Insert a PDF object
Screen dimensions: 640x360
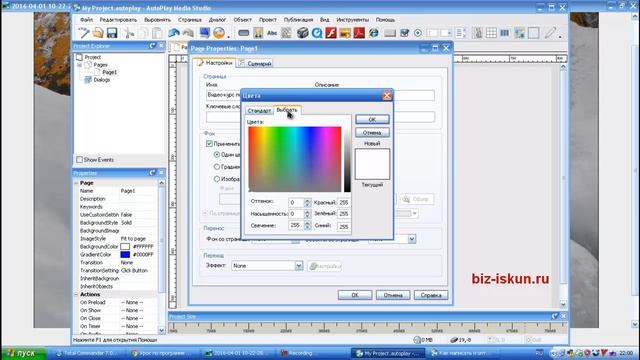coord(359,33)
